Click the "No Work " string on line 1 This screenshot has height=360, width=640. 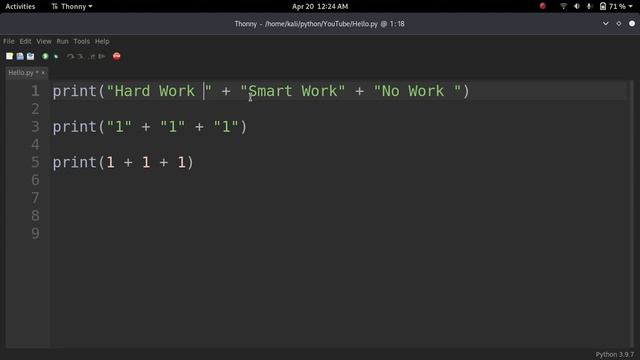point(418,91)
